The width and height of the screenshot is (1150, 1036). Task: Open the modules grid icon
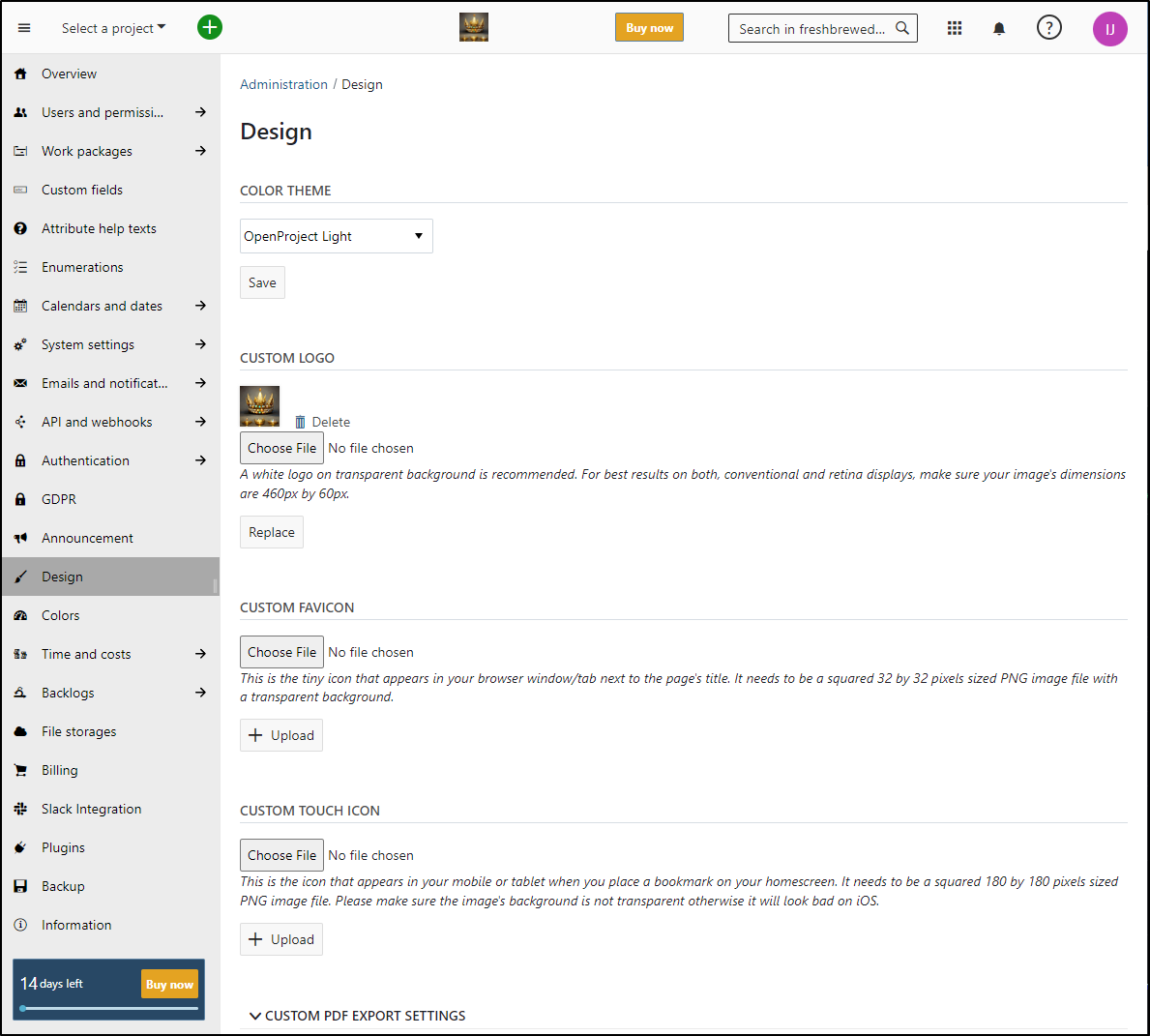point(955,28)
